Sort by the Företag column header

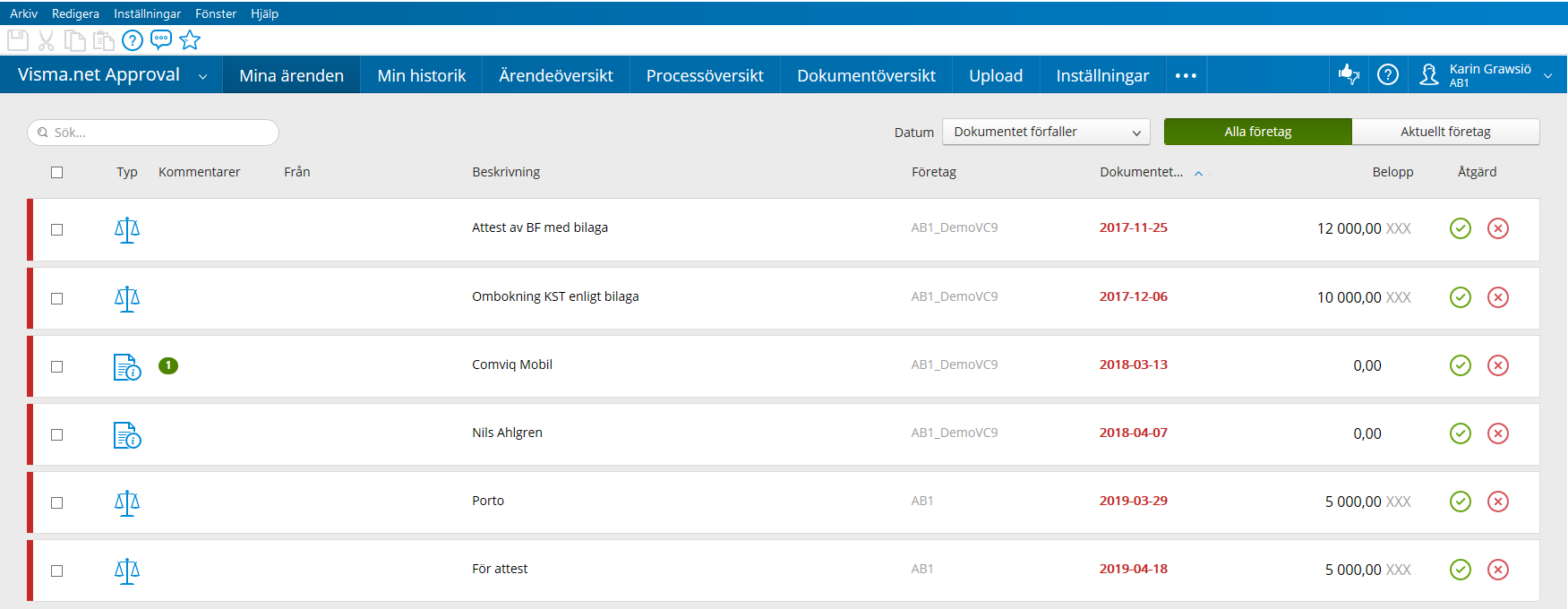click(x=934, y=172)
